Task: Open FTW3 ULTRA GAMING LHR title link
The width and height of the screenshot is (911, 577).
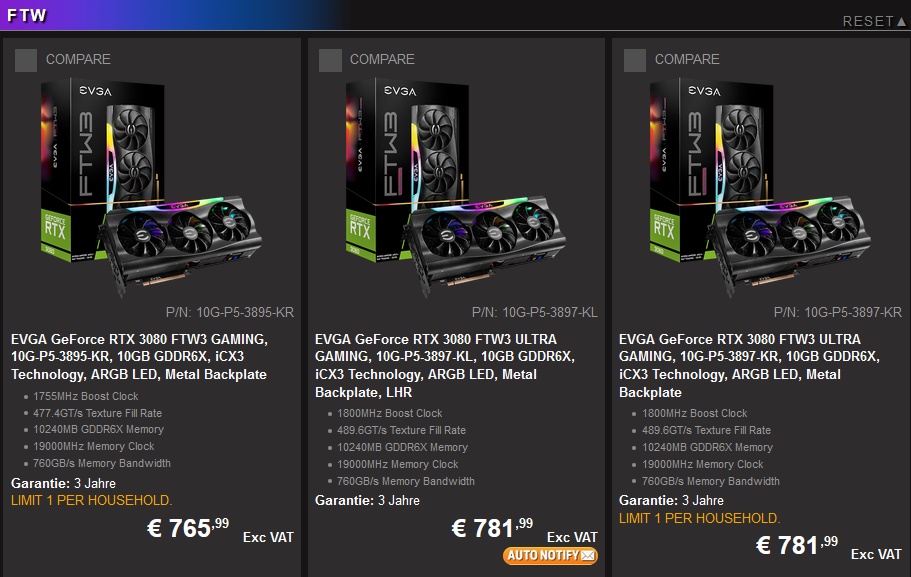Action: (x=445, y=365)
